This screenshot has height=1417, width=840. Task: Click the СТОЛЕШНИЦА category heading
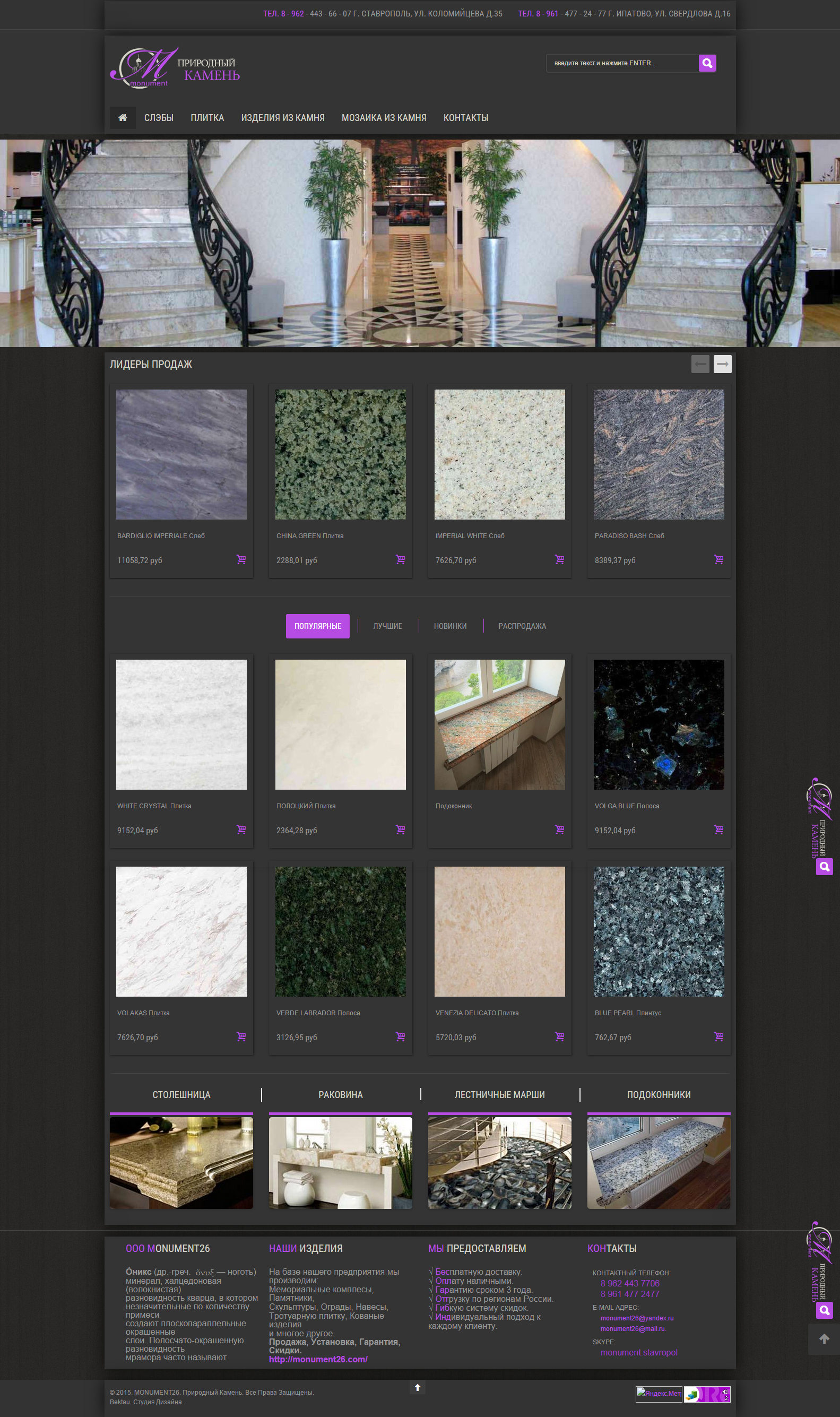181,1094
